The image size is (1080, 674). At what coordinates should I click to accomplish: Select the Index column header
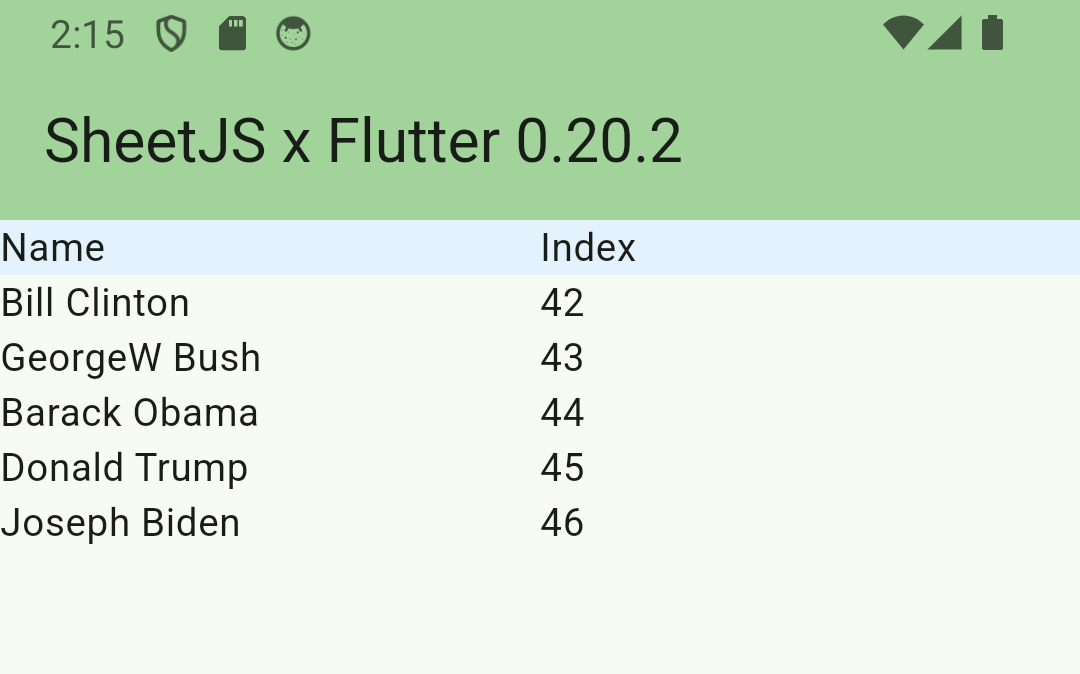[588, 248]
